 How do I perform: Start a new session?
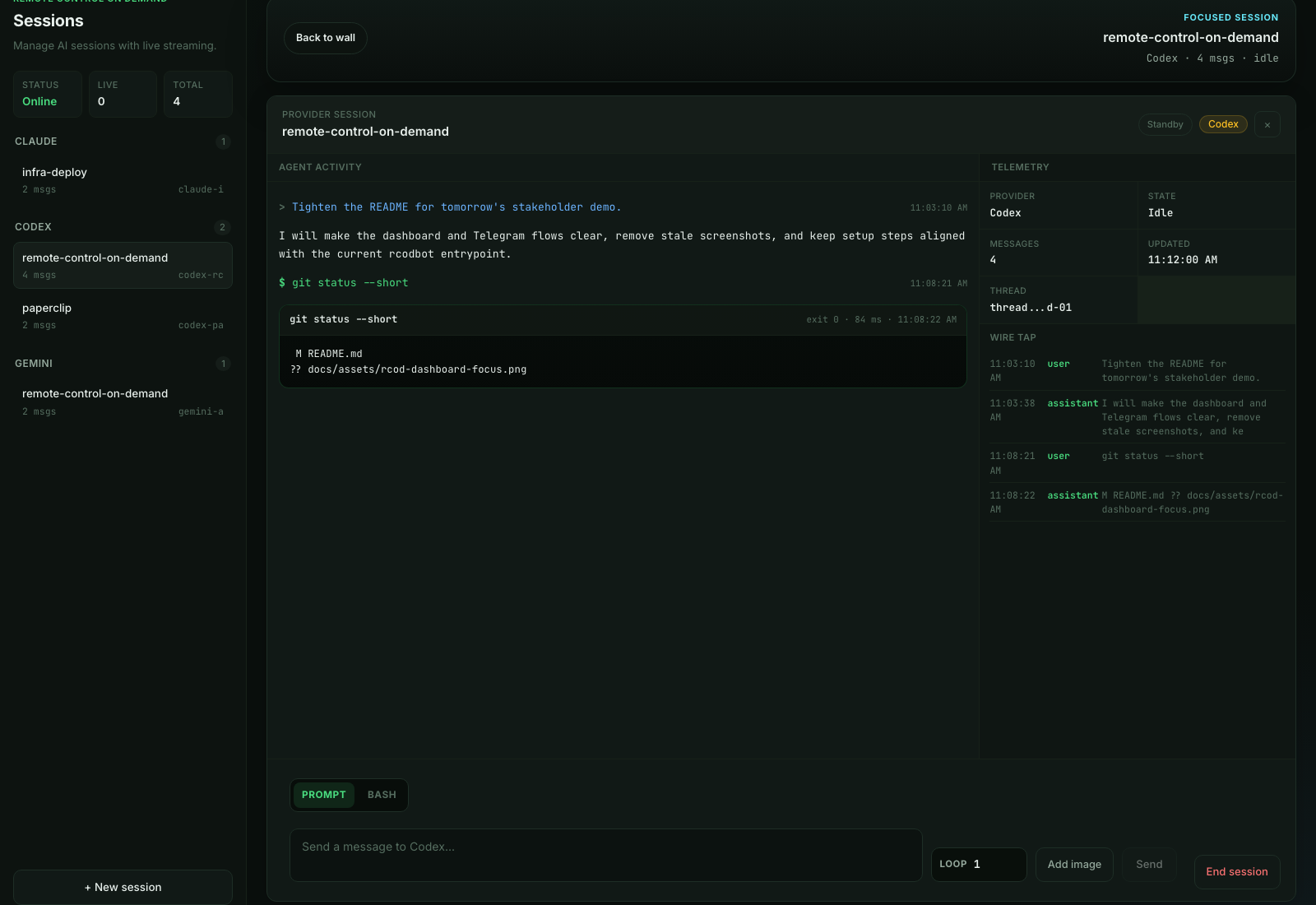coord(123,887)
